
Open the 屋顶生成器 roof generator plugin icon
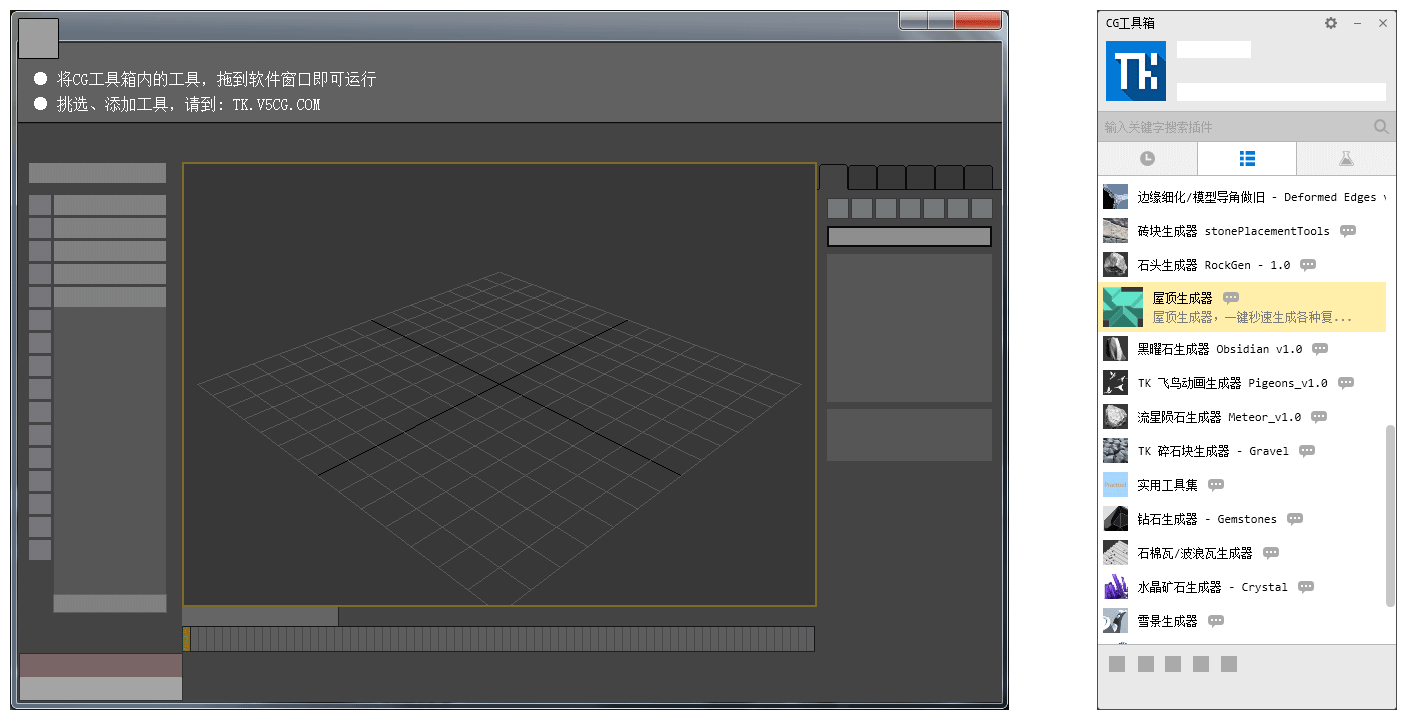pos(1121,307)
